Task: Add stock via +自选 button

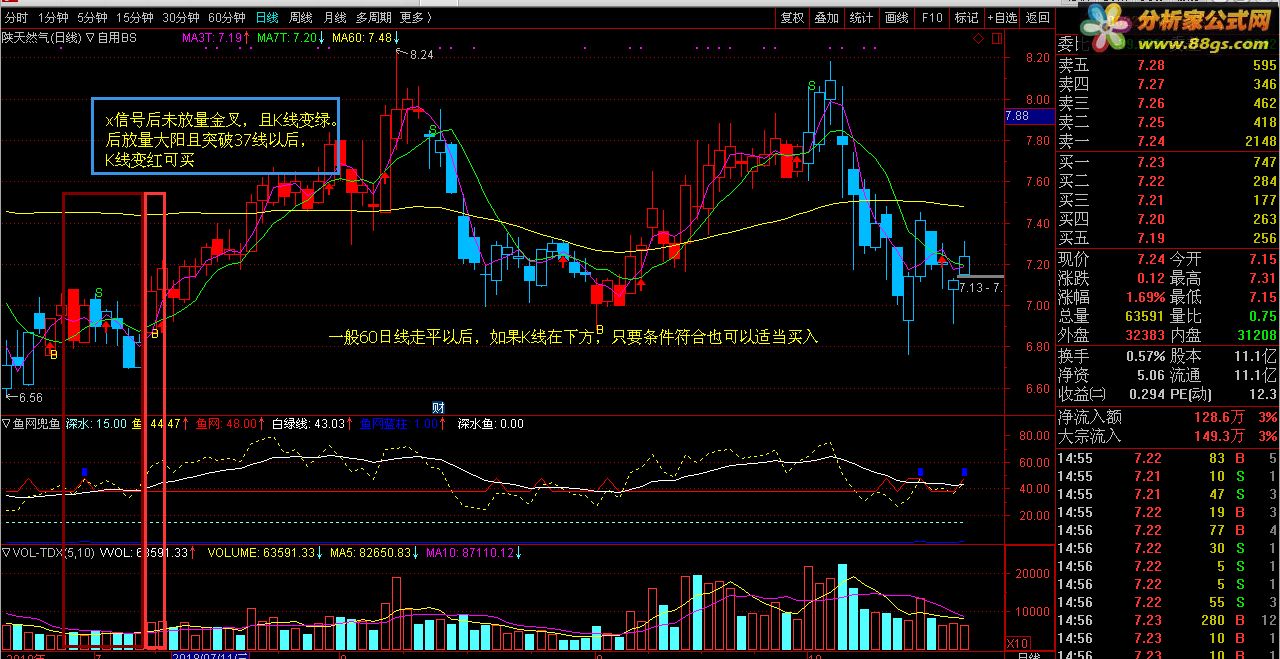Action: [1003, 18]
